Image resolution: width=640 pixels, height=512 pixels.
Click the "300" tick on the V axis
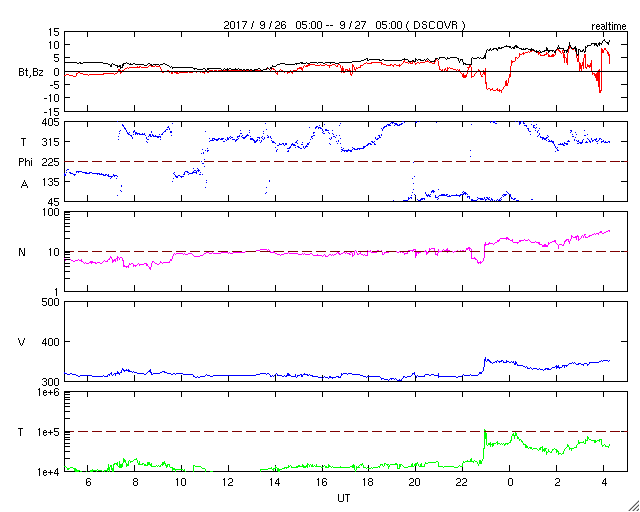[51, 381]
